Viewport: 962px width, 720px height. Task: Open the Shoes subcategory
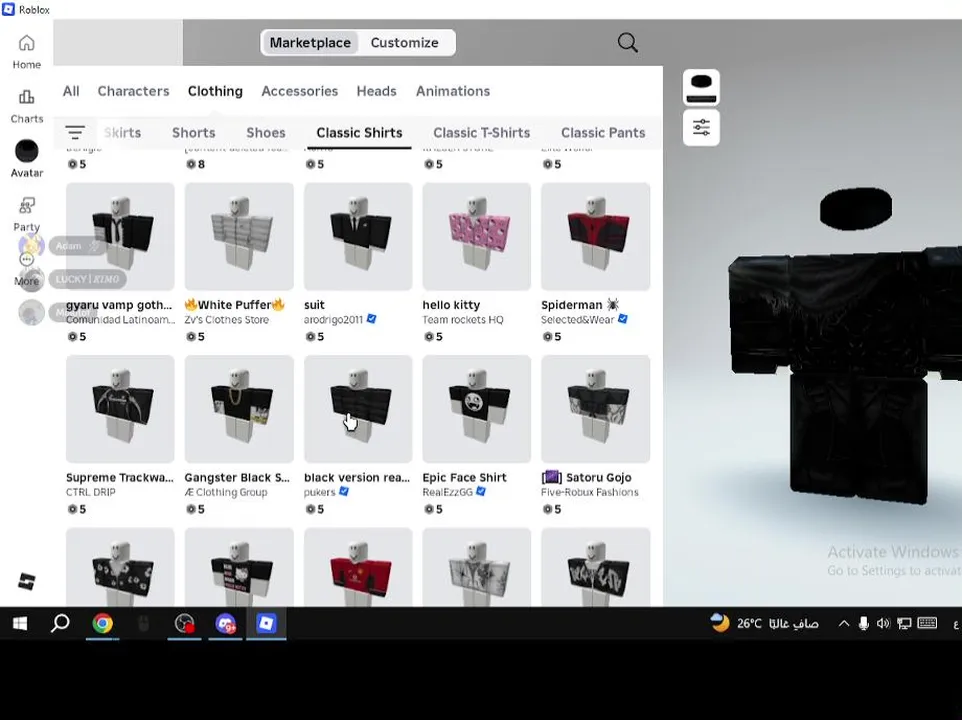(266, 132)
